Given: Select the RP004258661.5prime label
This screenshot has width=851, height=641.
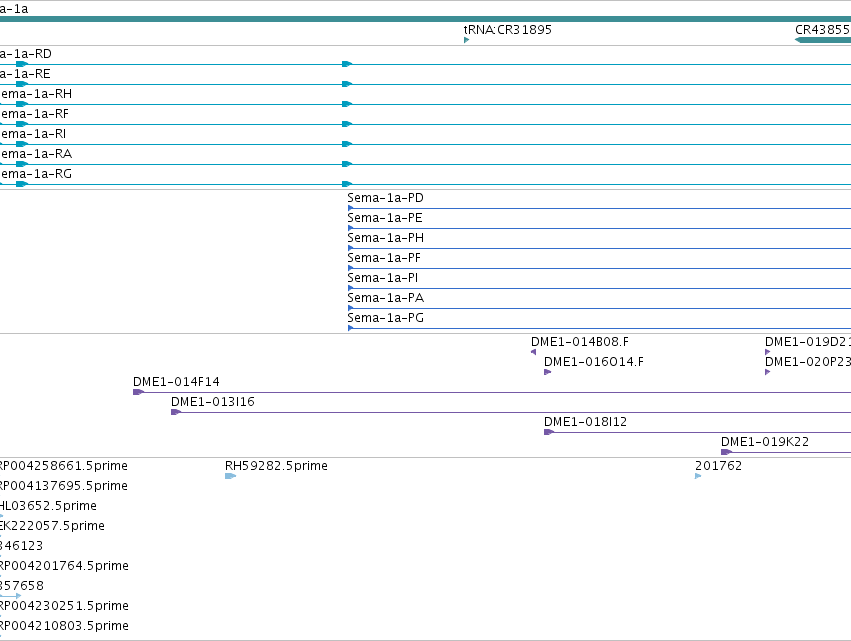Looking at the screenshot, I should [x=63, y=466].
